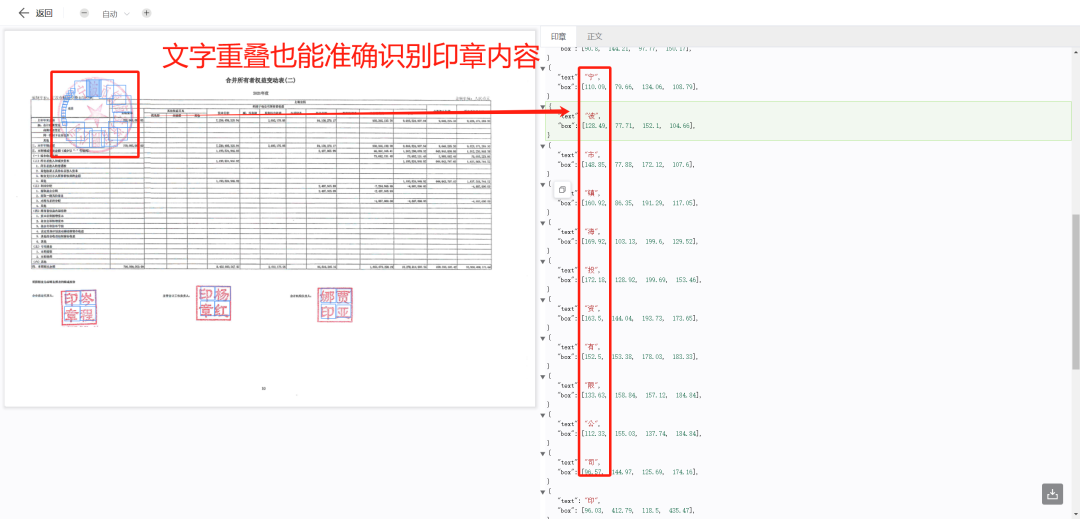
Task: Click the box value starting 128.49
Action: 637,125
